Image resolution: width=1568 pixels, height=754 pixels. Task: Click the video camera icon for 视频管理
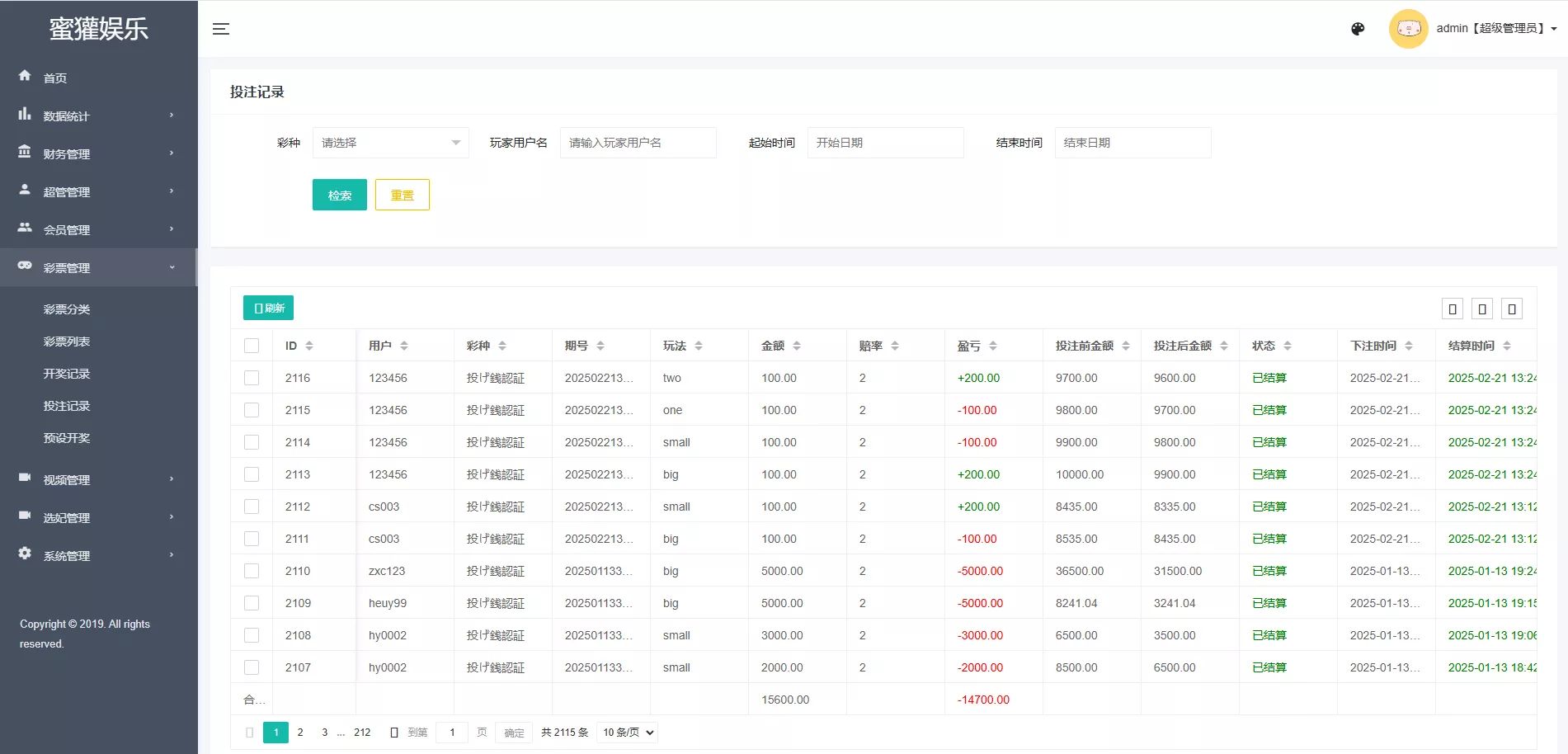pyautogui.click(x=25, y=478)
